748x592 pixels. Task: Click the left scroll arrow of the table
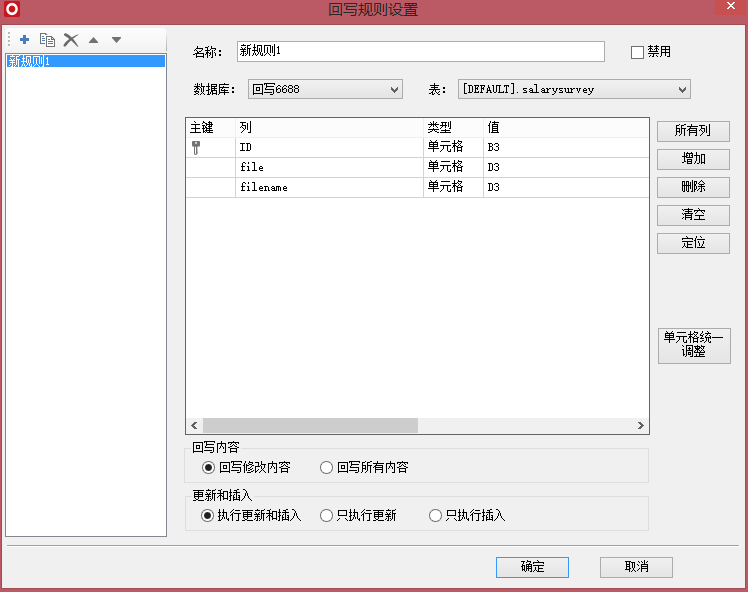click(x=194, y=426)
